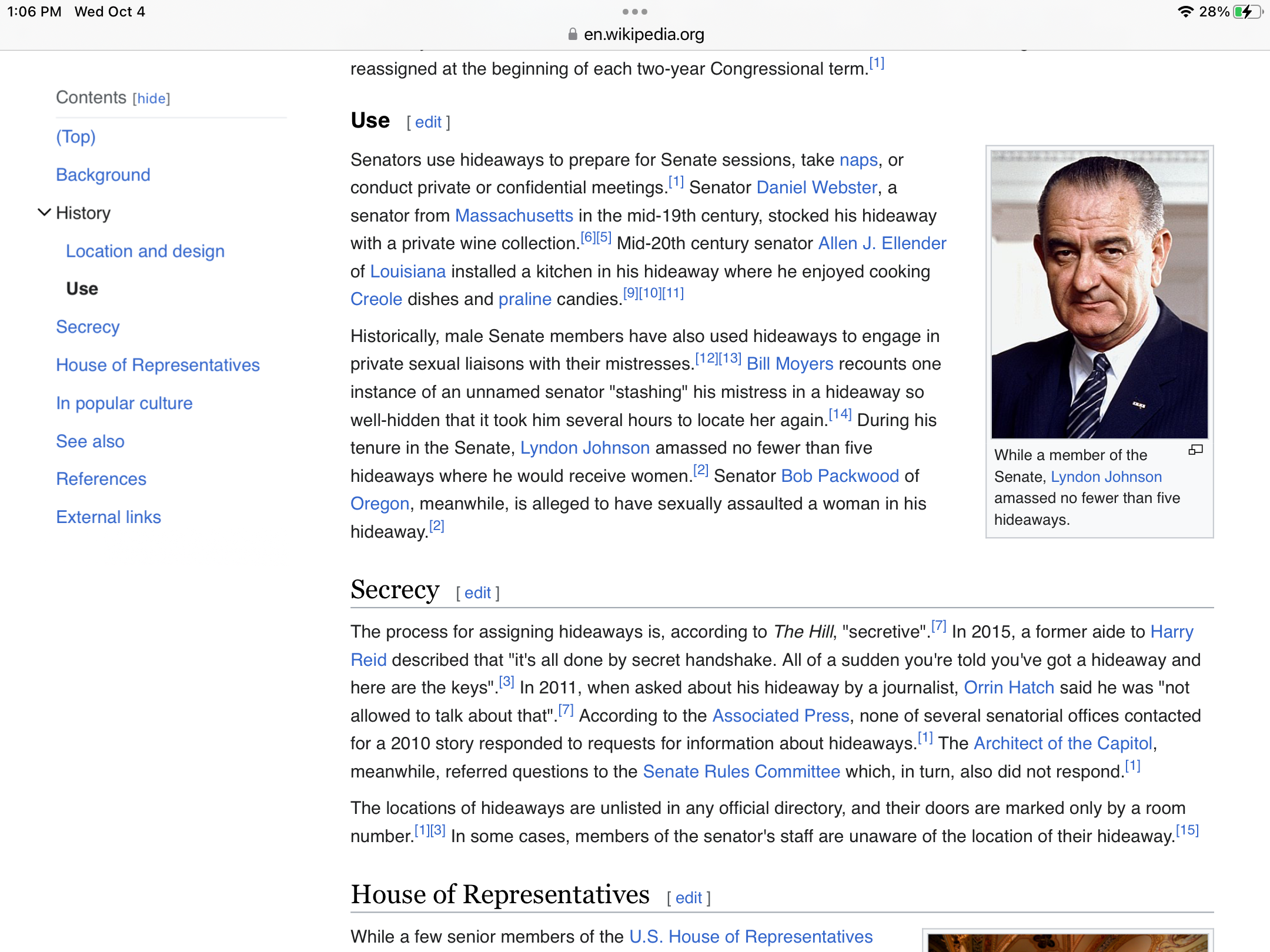Edit the House of Representatives section
The width and height of the screenshot is (1270, 952).
click(x=689, y=898)
